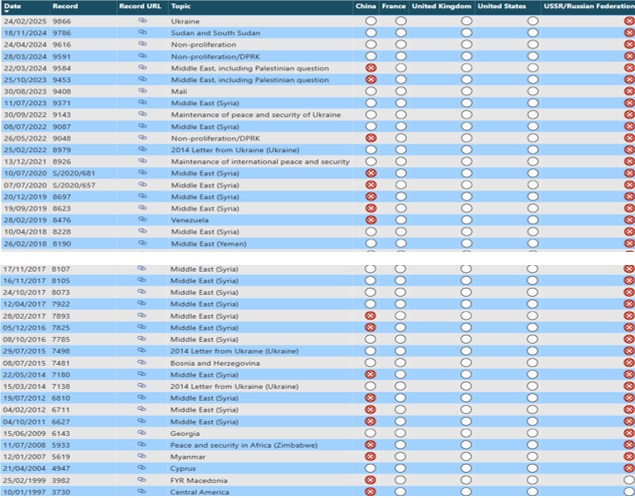Select date cell 10/01/1997
The image size is (635, 498).
24,492
